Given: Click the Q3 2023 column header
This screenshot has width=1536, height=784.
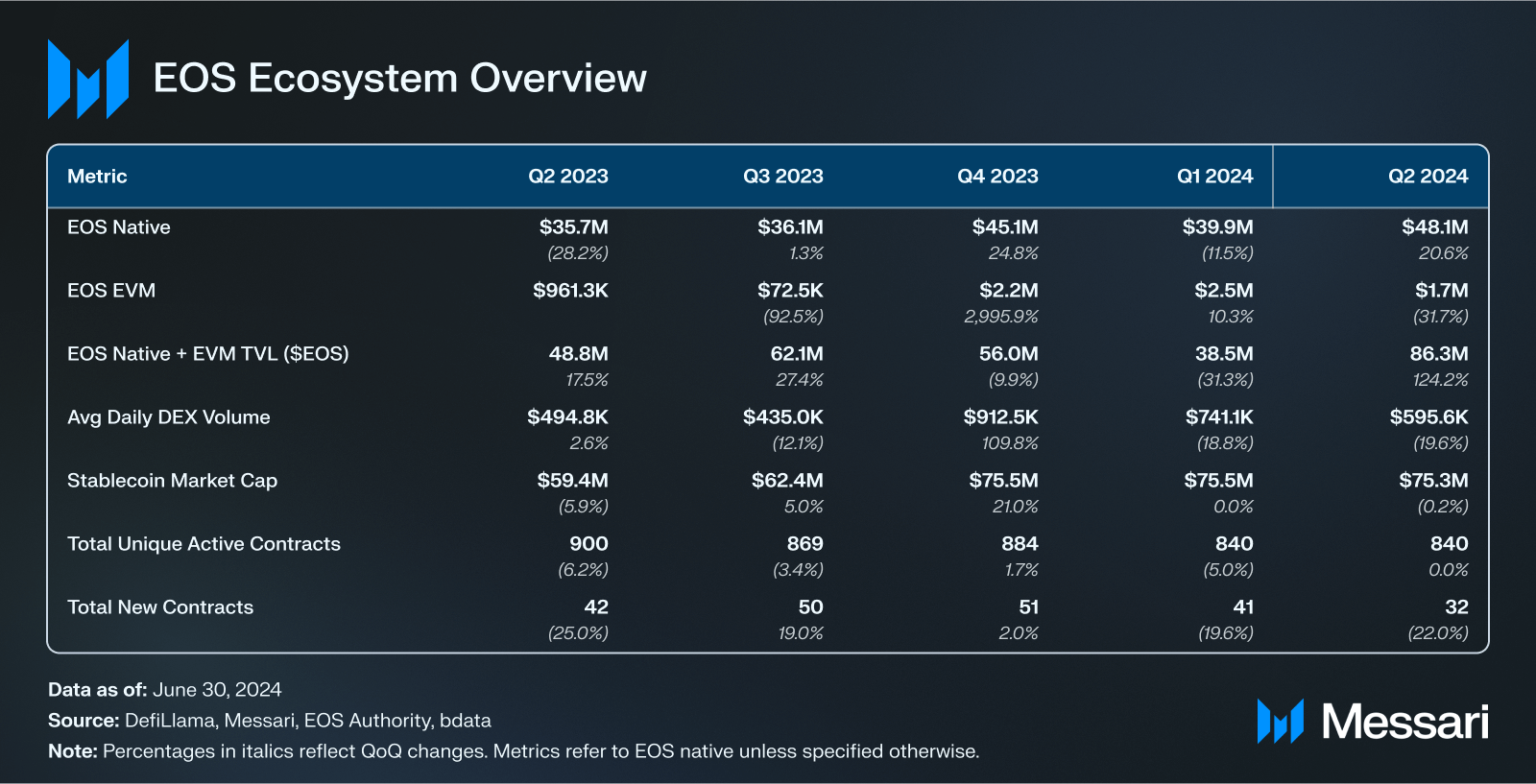Looking at the screenshot, I should 782,177.
